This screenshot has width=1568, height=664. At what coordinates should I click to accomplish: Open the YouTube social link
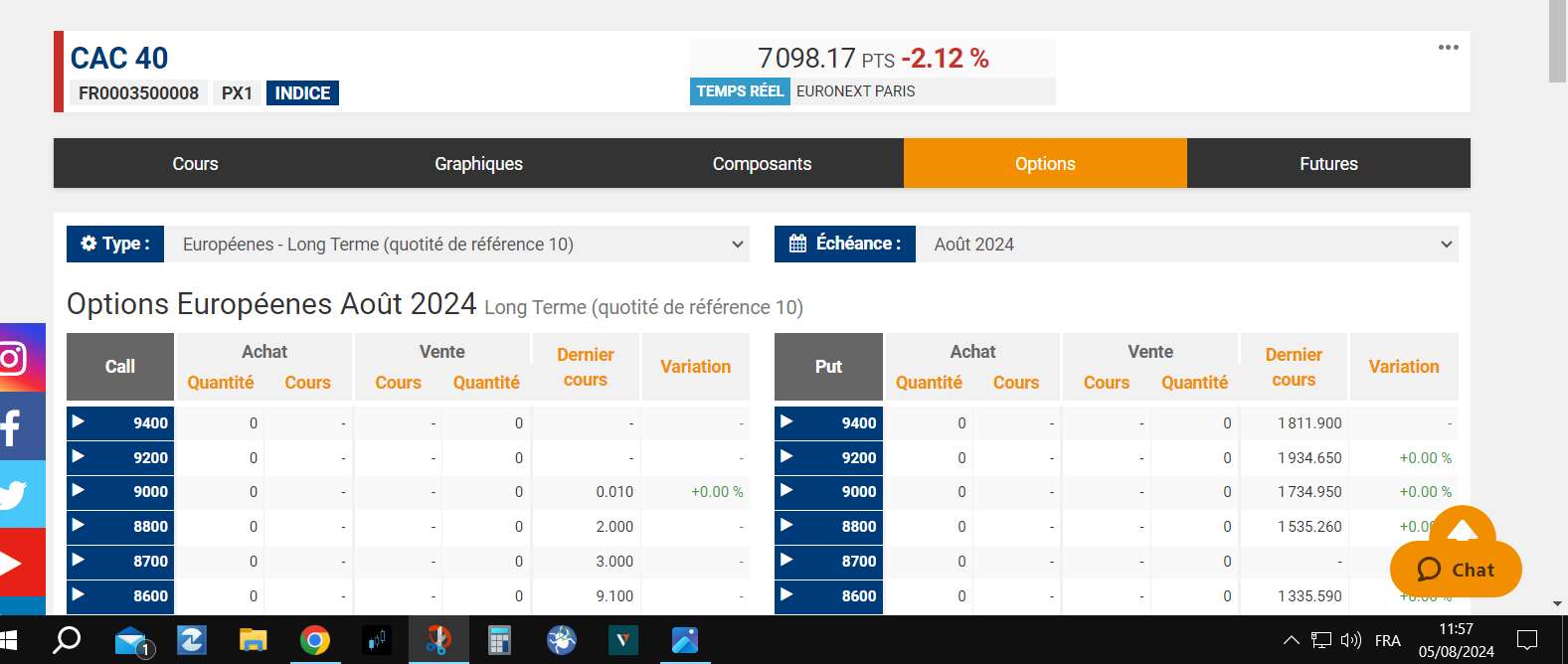tap(22, 563)
